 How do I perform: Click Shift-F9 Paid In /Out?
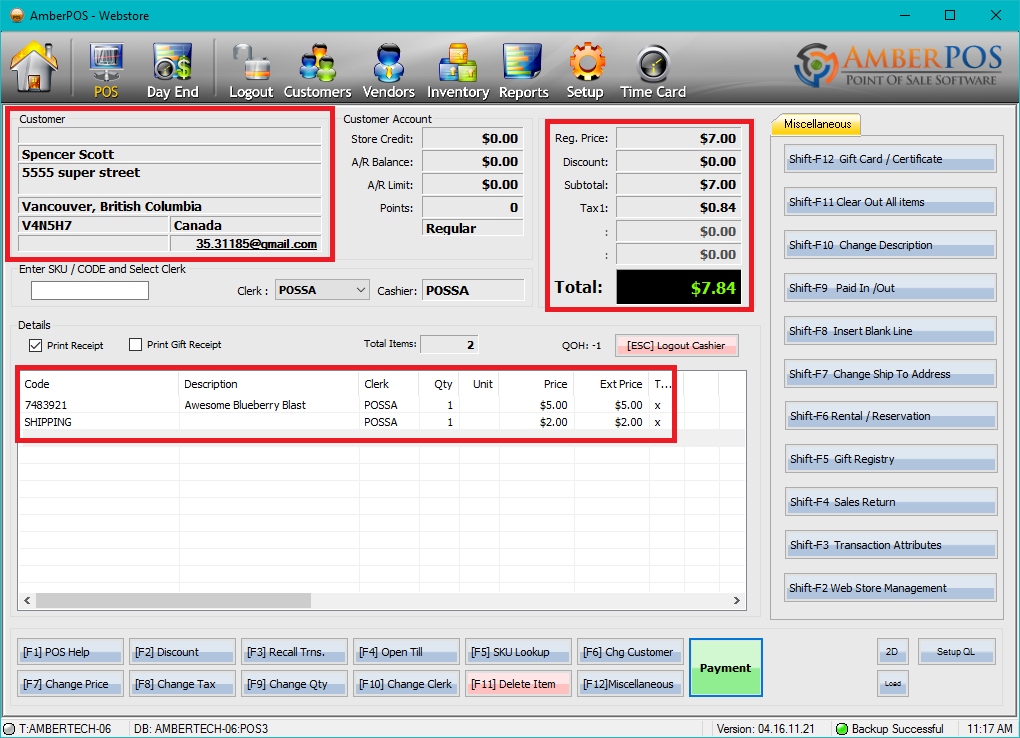[x=890, y=288]
